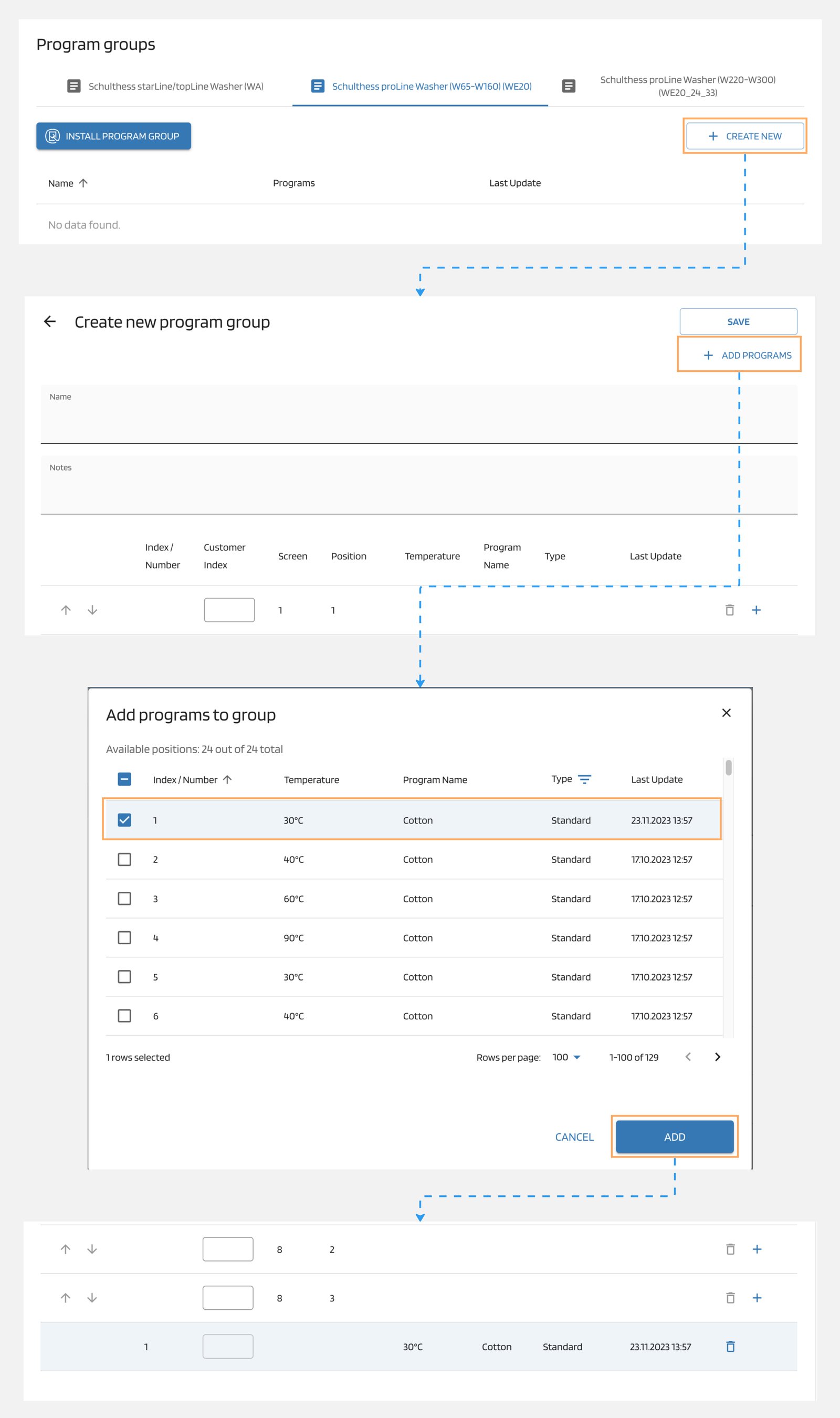Move screen 1 position 1 row up
The image size is (840, 1418).
coord(66,610)
